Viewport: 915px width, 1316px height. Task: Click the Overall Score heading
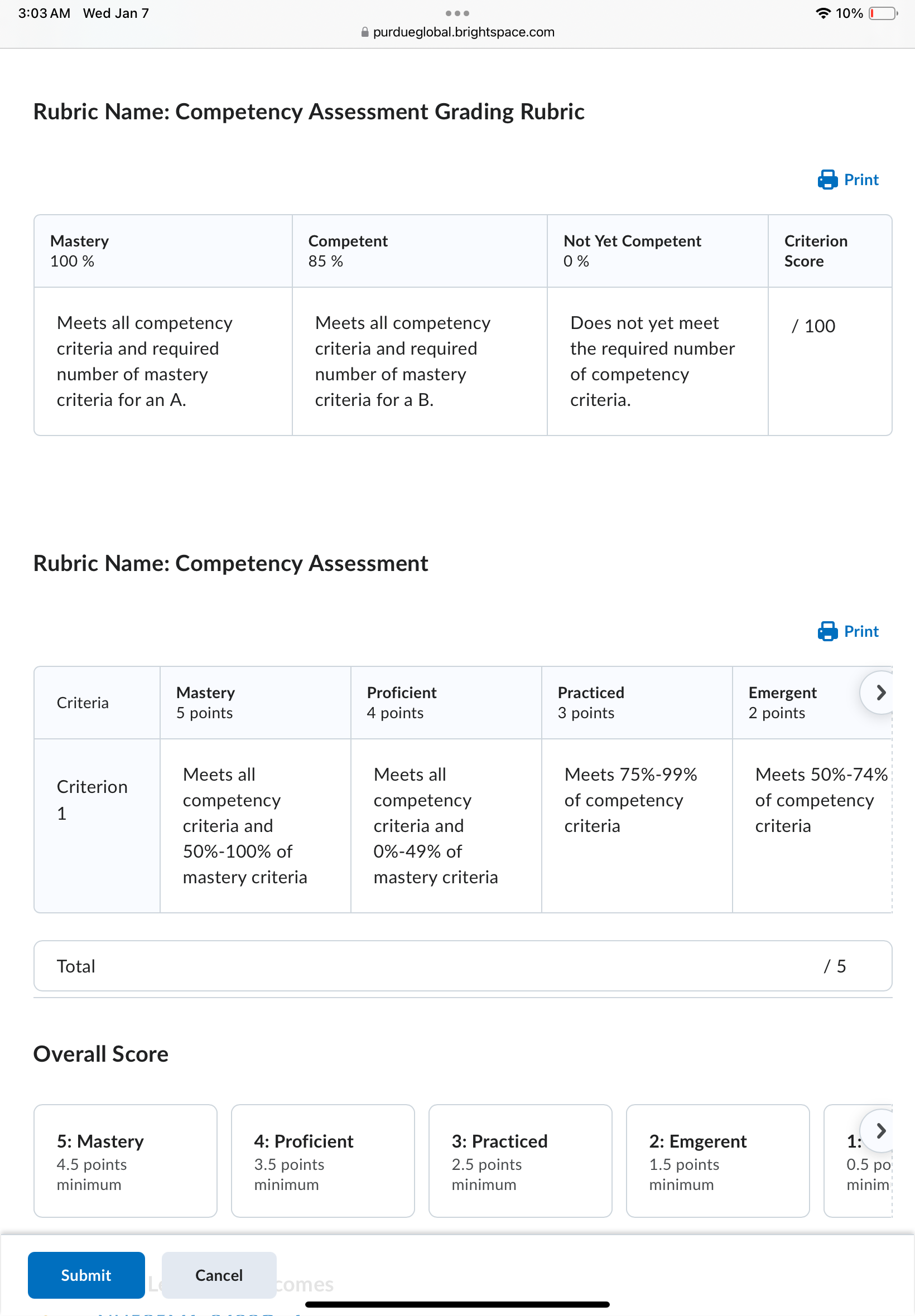101,1054
